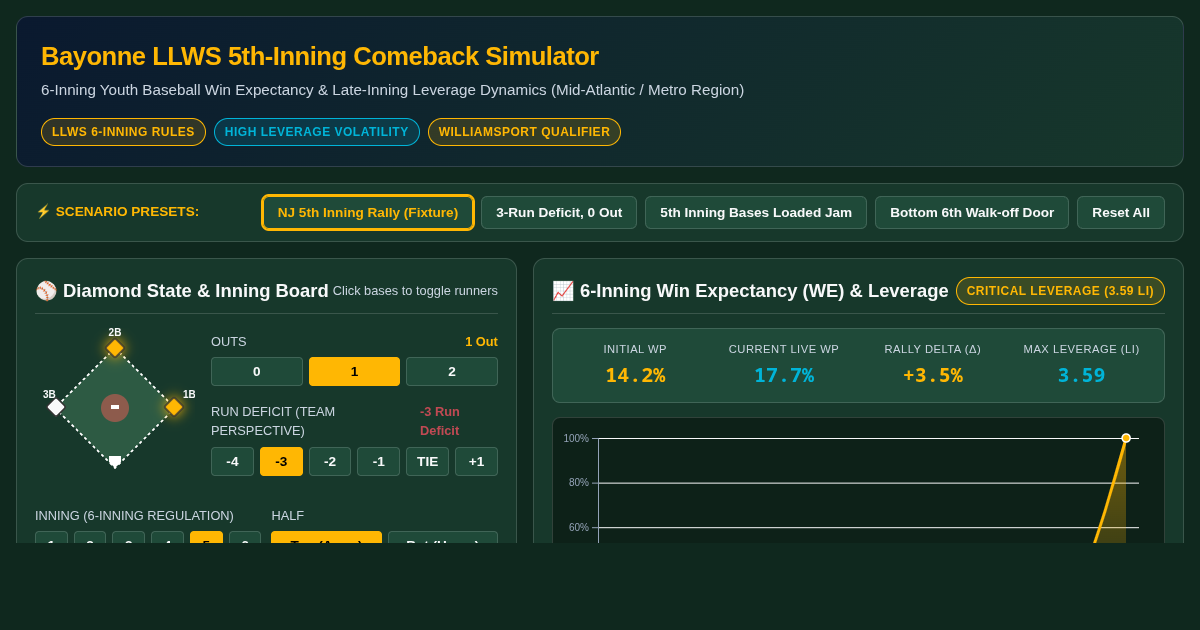Click the 100% axis label on chart

coord(576,438)
